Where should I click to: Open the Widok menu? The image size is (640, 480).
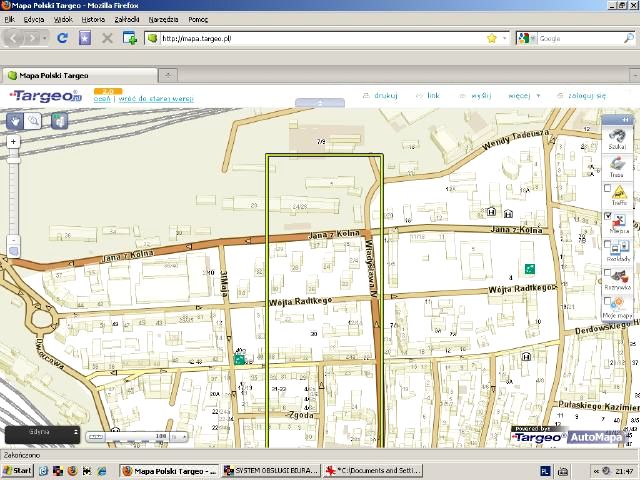tap(63, 19)
